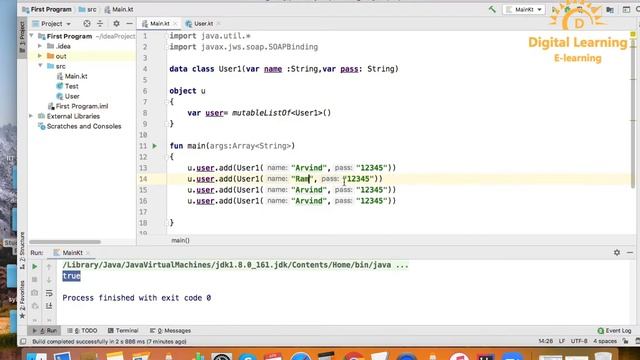
Task: Click the run gutter arrow beside main function
Action: tap(155, 146)
